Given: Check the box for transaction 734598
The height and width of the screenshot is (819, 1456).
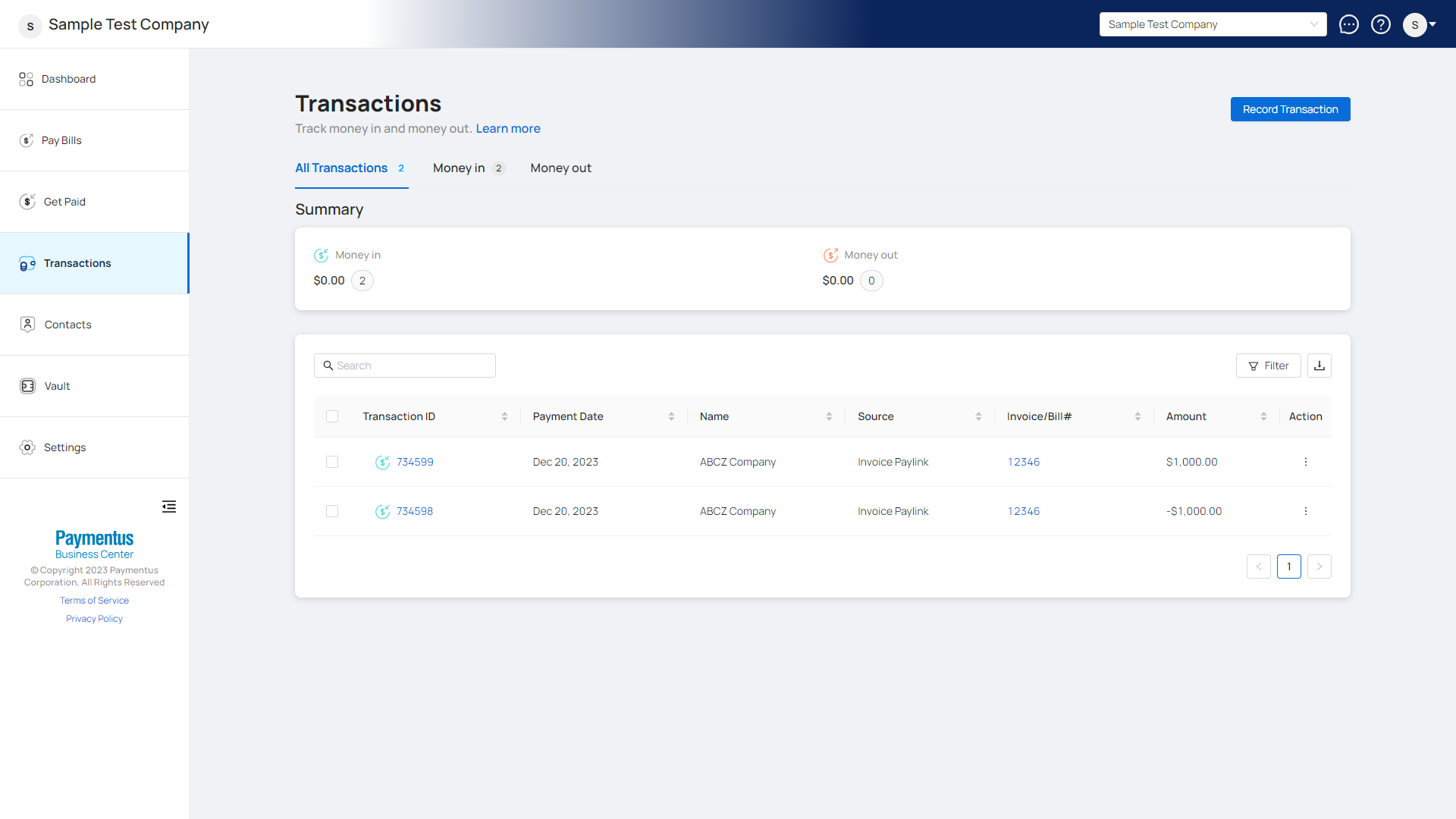Looking at the screenshot, I should [x=332, y=511].
